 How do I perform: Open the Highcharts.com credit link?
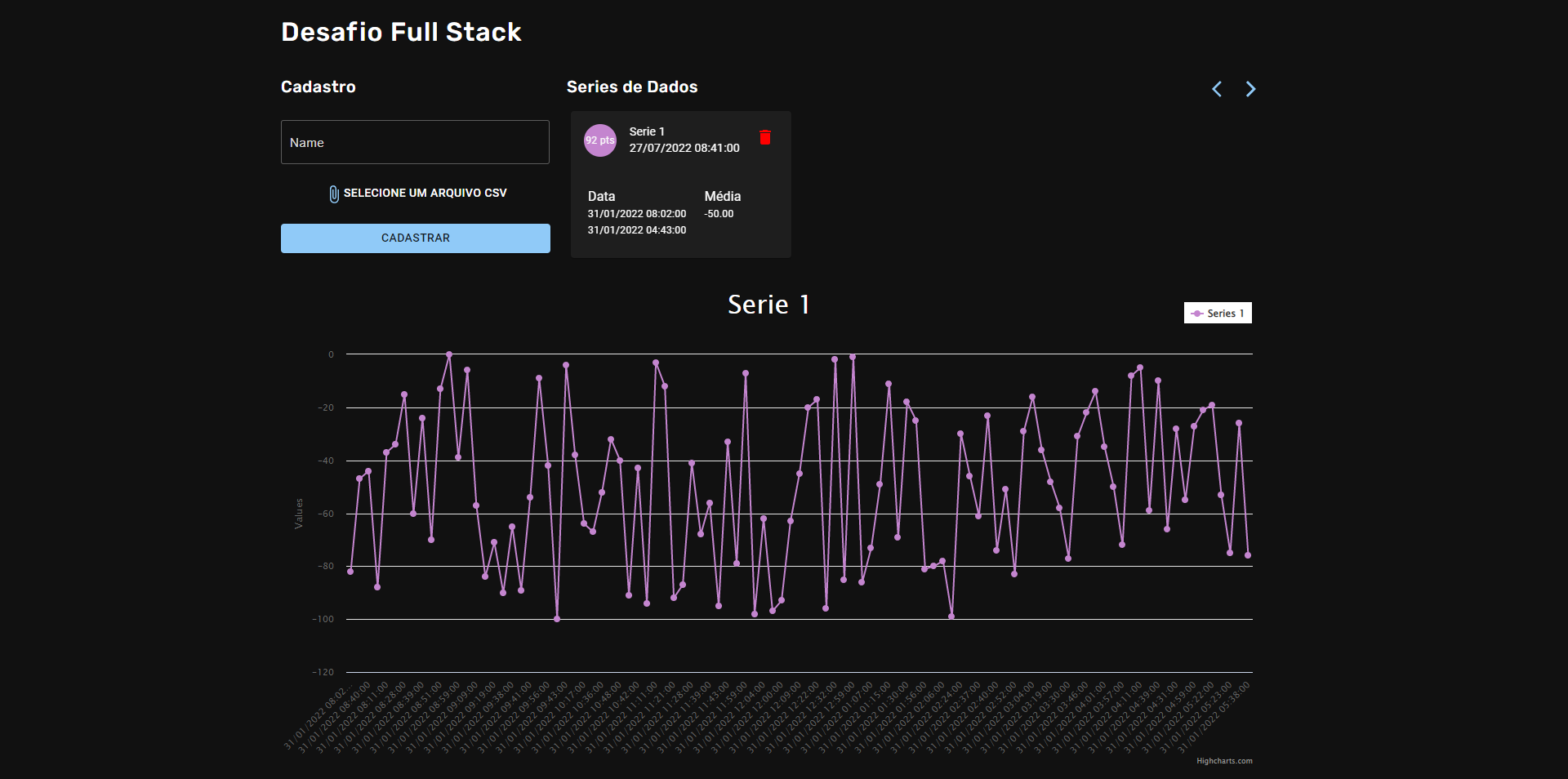[x=1224, y=761]
